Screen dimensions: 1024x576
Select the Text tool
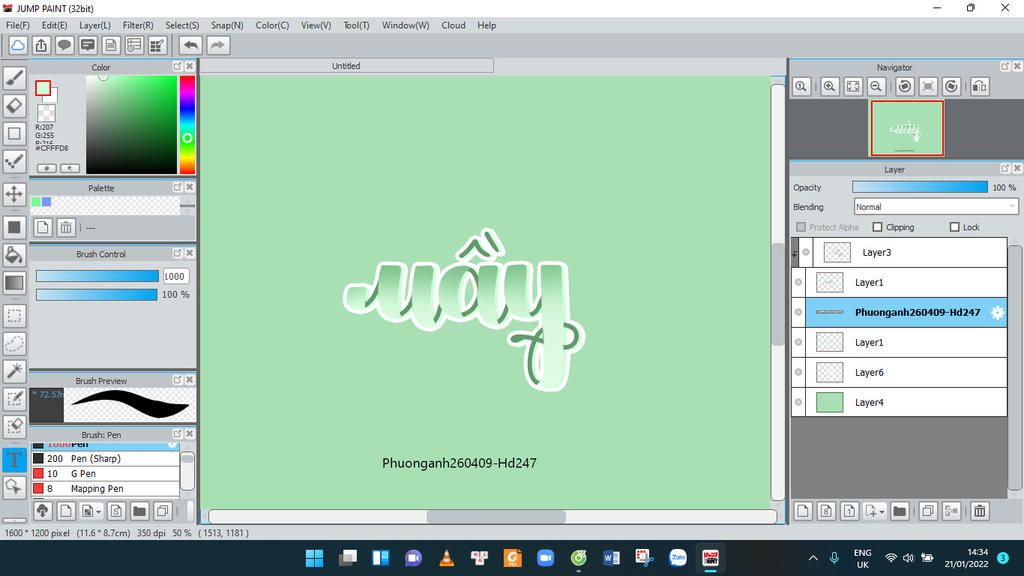point(14,460)
